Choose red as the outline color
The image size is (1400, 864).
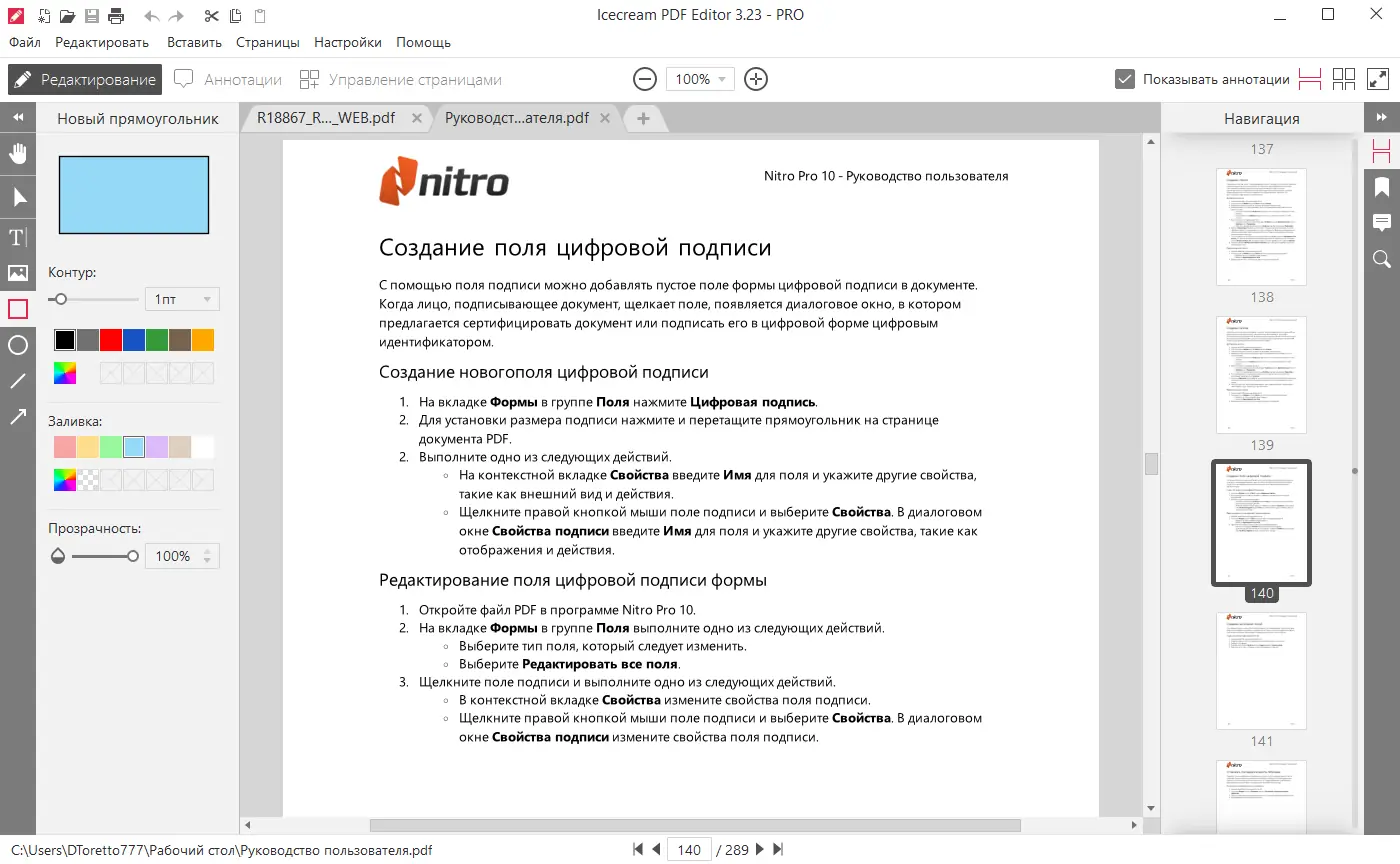pos(110,339)
